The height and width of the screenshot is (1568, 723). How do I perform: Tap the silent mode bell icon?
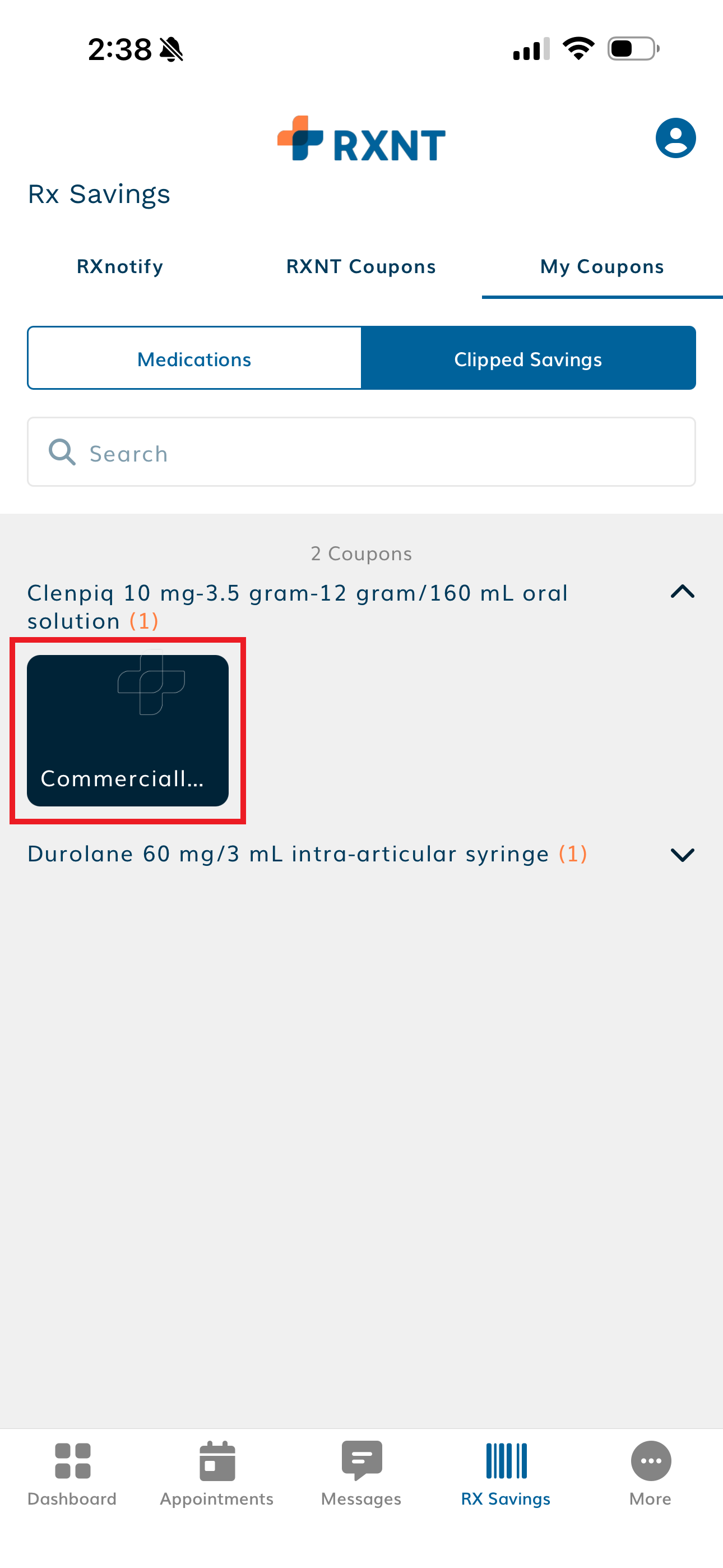click(172, 50)
